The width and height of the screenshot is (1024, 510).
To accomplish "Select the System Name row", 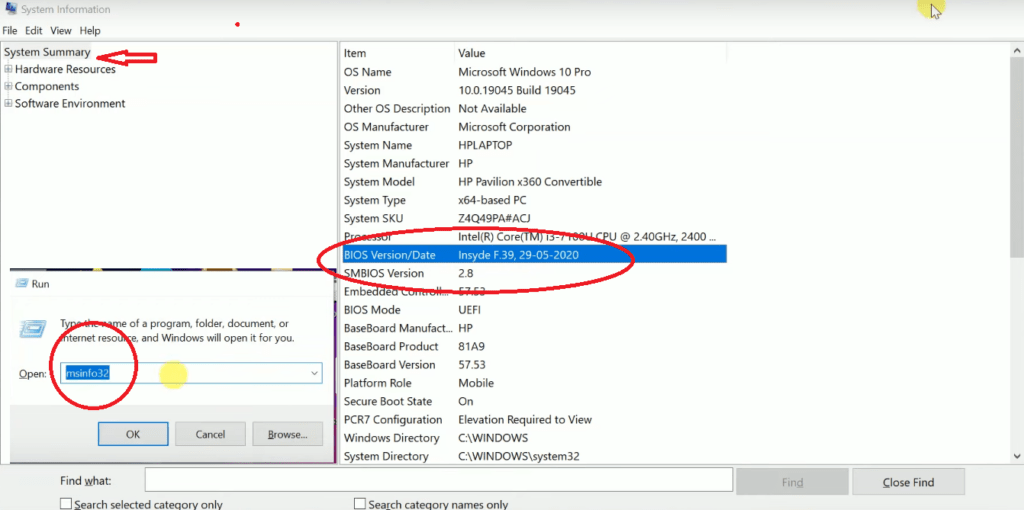I will (534, 145).
